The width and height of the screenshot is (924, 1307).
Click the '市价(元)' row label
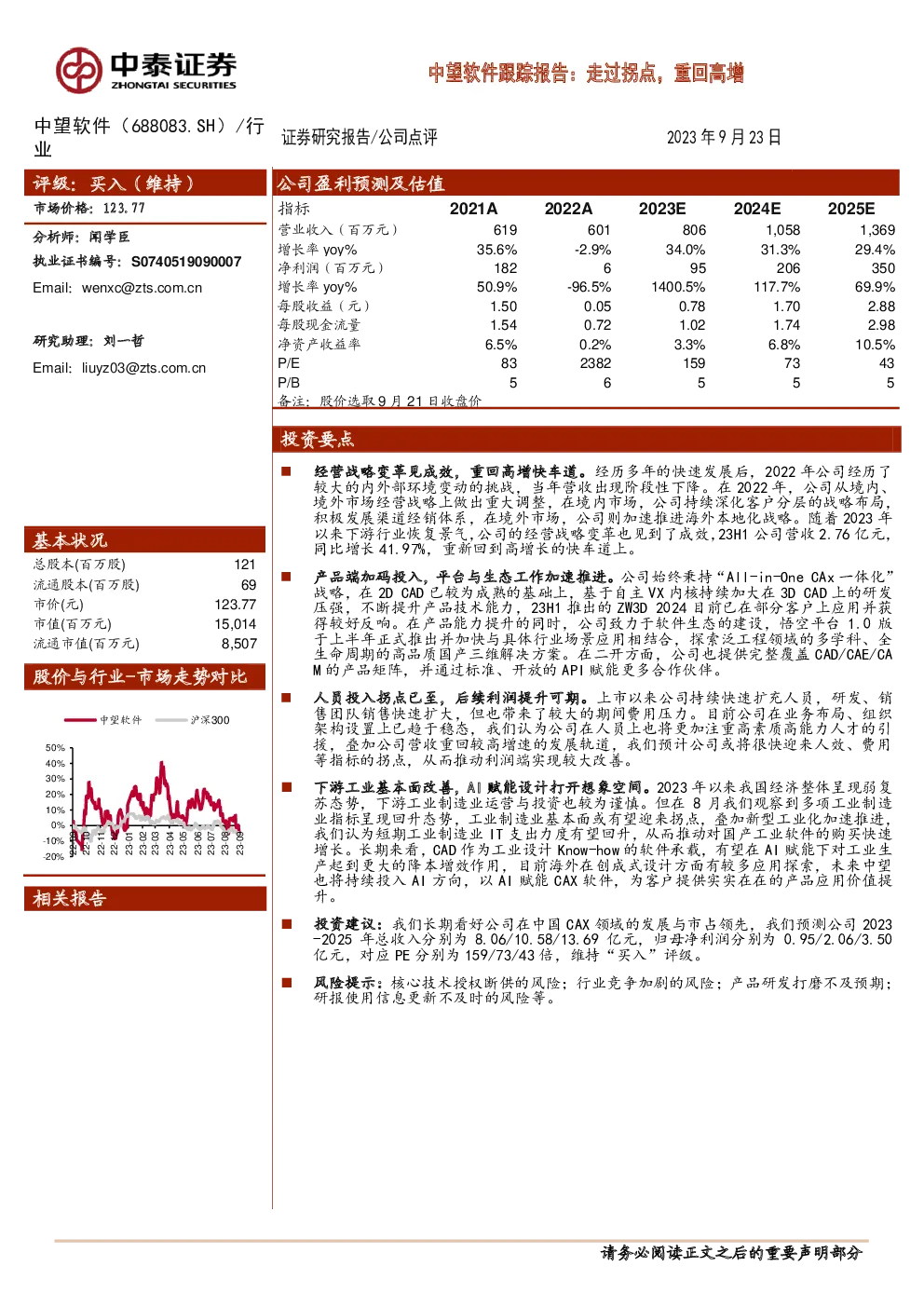tap(59, 605)
